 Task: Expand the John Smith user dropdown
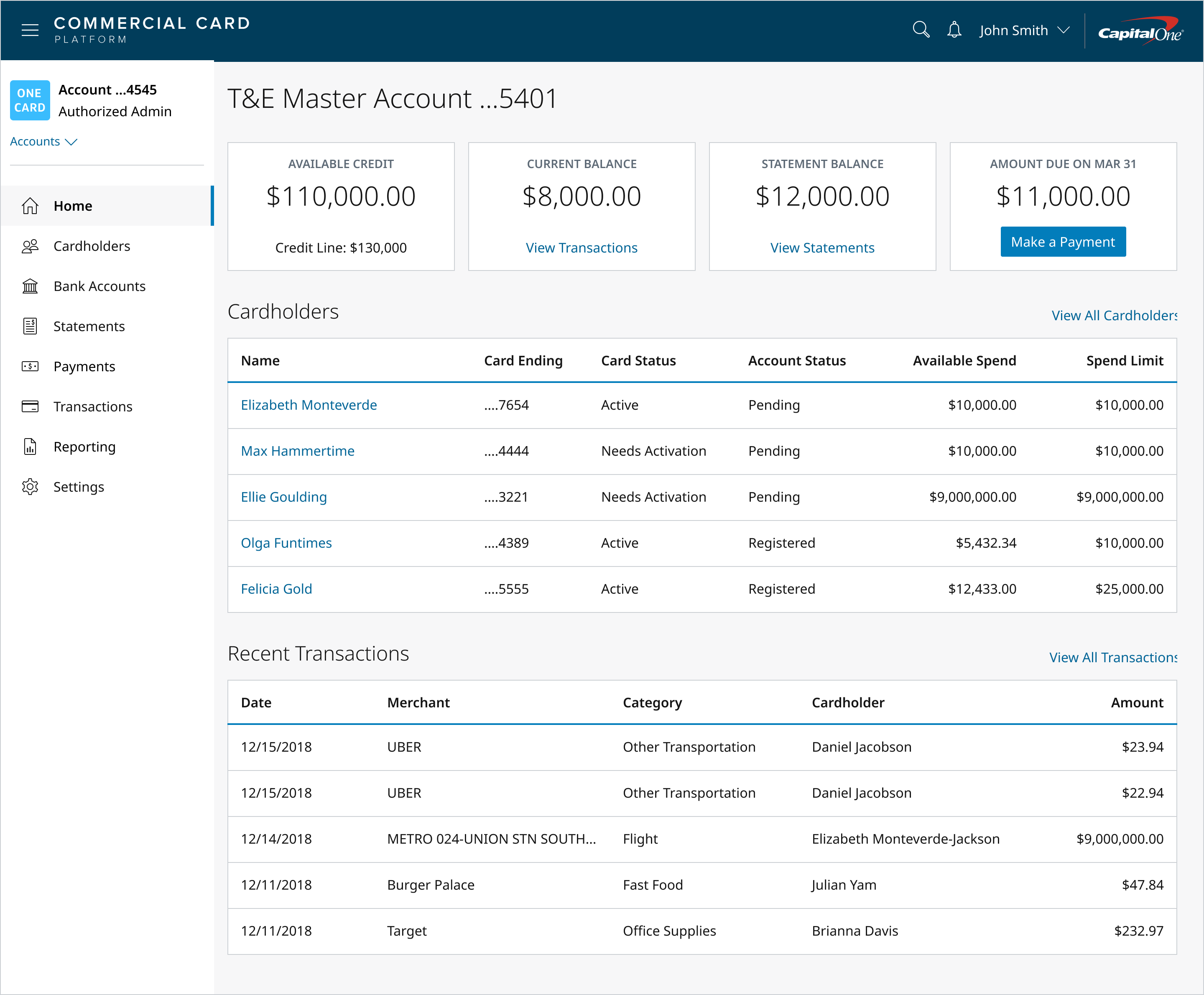coord(1024,30)
